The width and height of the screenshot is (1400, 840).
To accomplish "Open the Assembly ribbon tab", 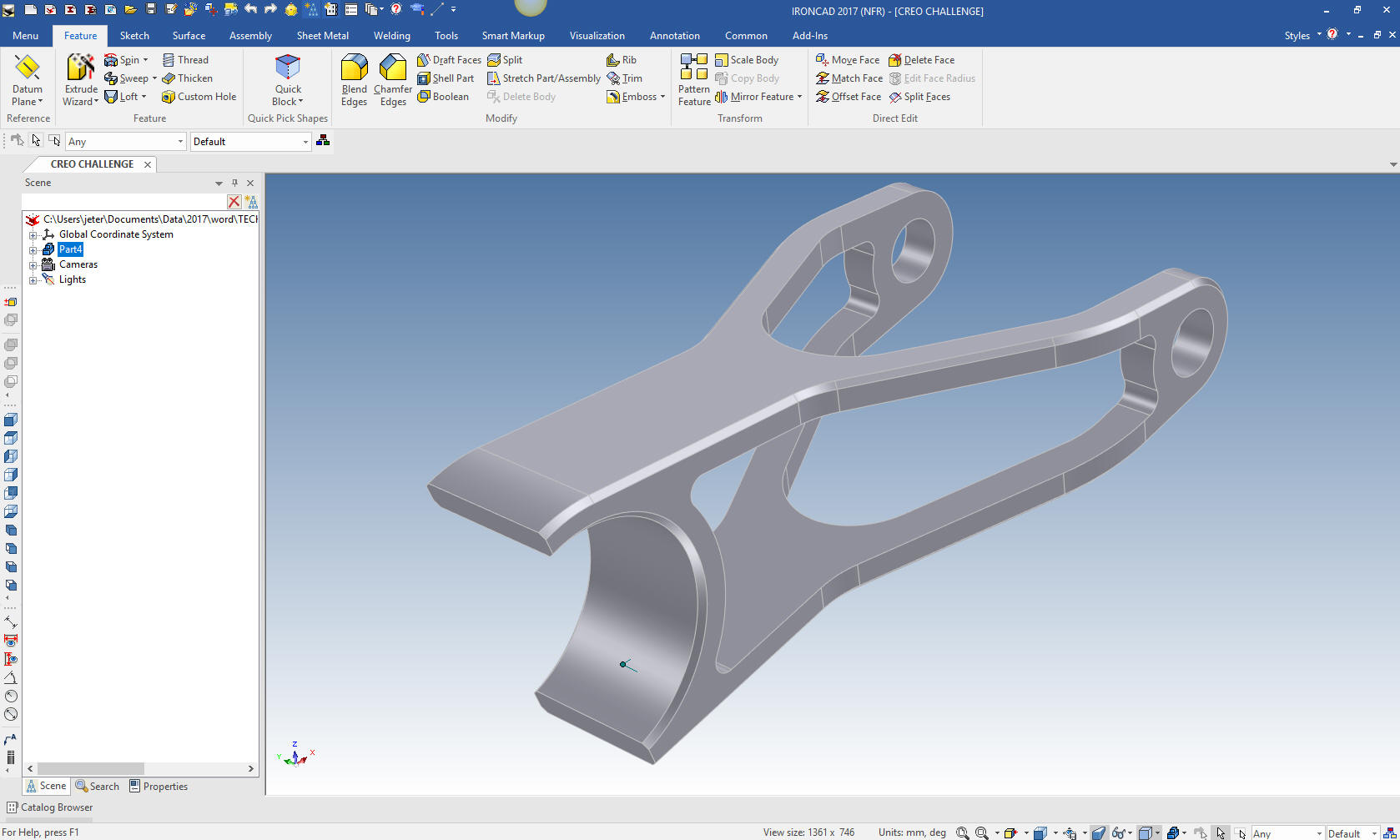I will (250, 36).
